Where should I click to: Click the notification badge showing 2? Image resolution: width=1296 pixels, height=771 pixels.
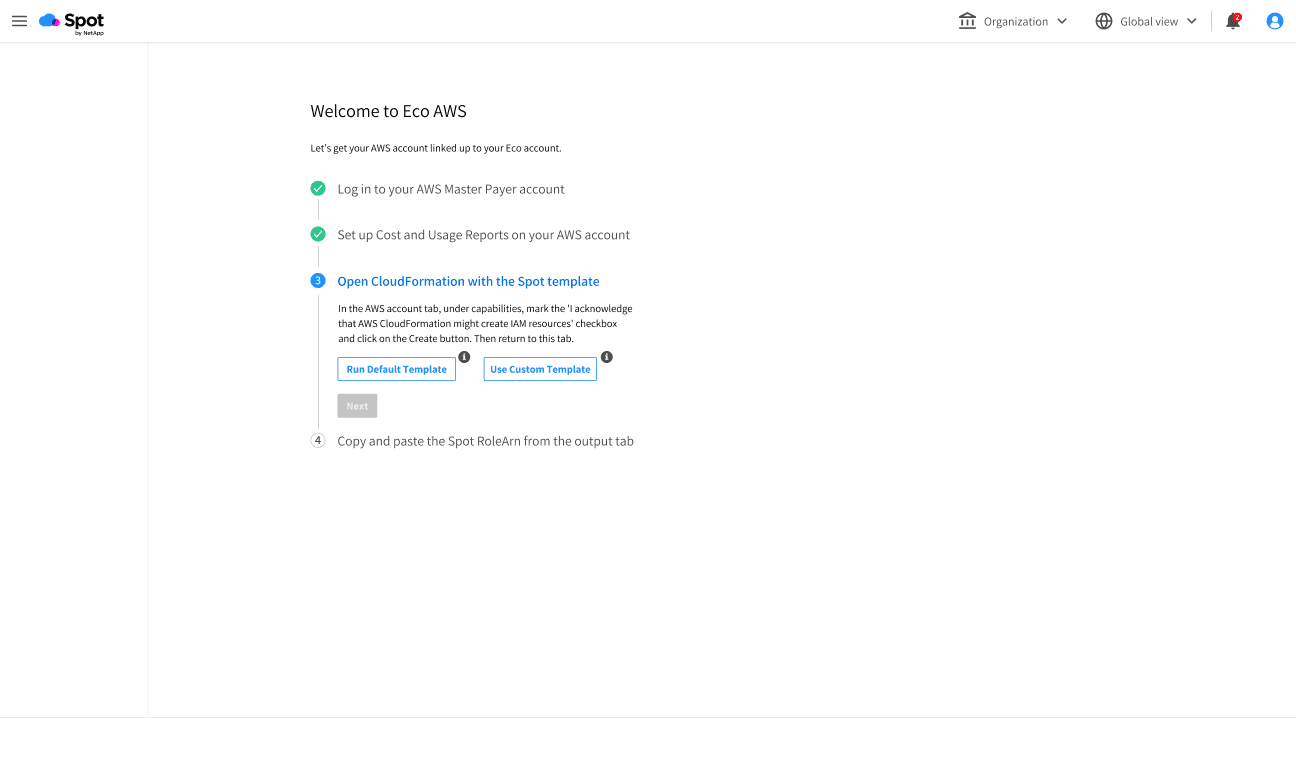tap(1239, 15)
